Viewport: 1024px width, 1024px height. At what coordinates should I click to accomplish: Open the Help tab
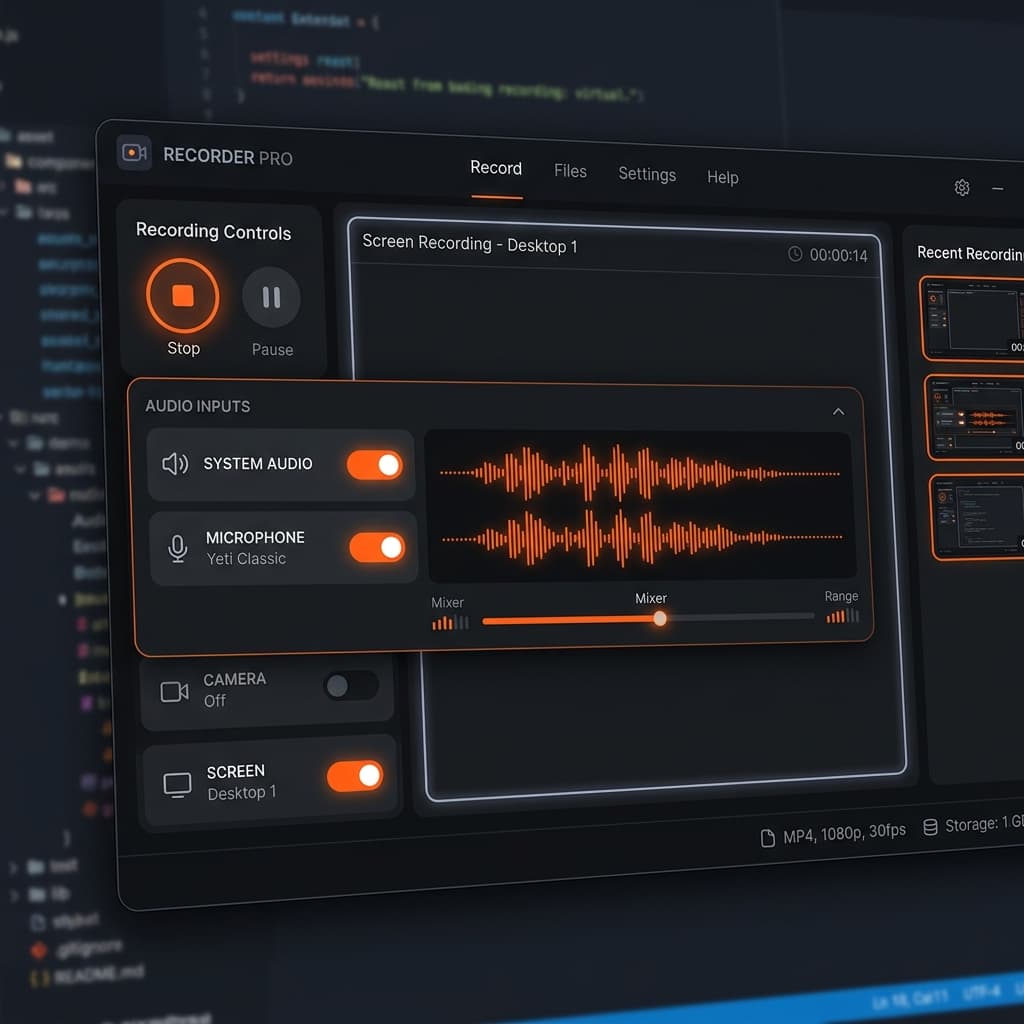click(x=722, y=178)
